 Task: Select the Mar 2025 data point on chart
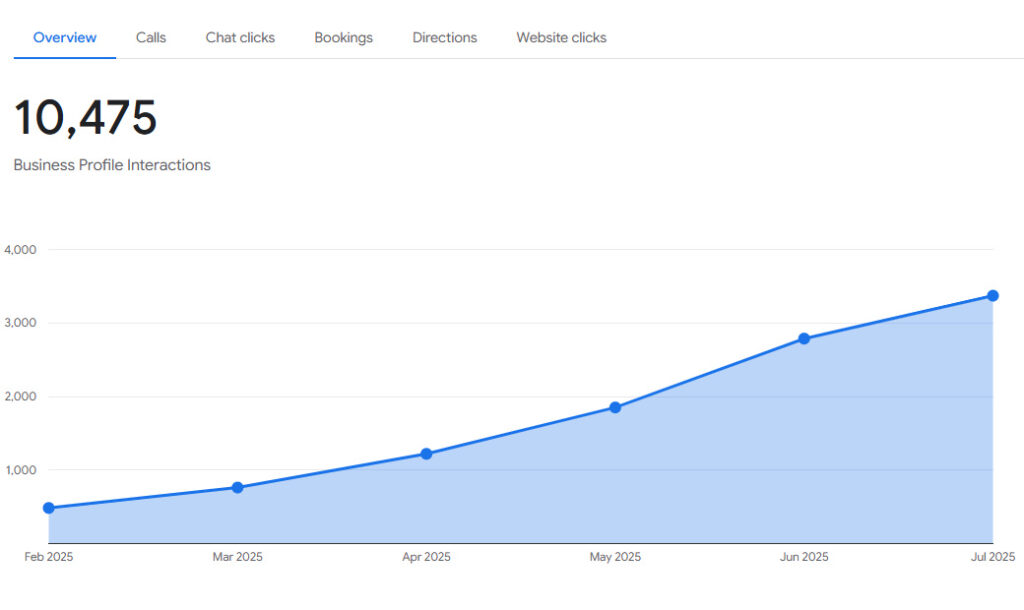237,487
